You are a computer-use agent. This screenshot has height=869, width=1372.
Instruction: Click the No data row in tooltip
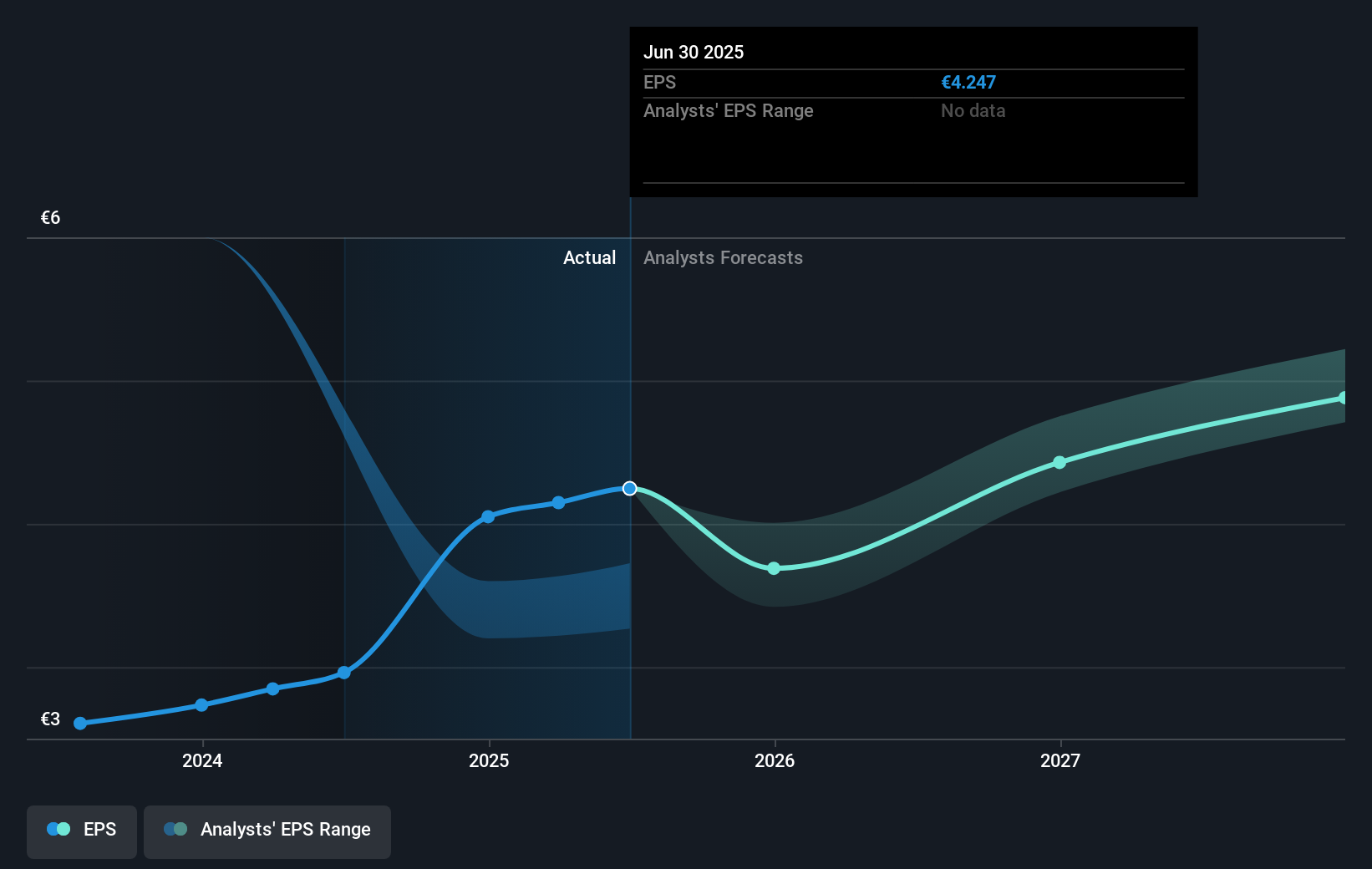pos(973,110)
